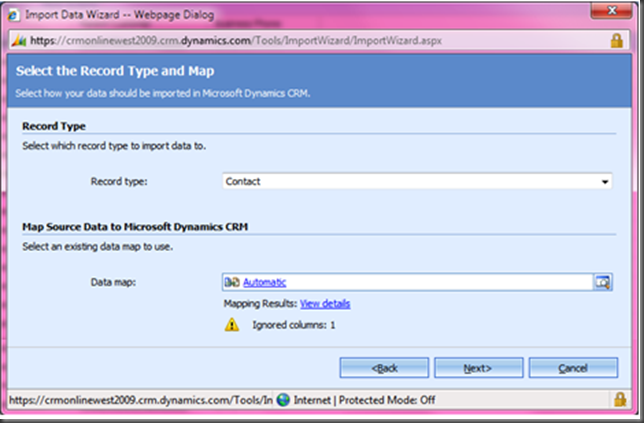
Task: Go back with the Back button
Action: [384, 368]
